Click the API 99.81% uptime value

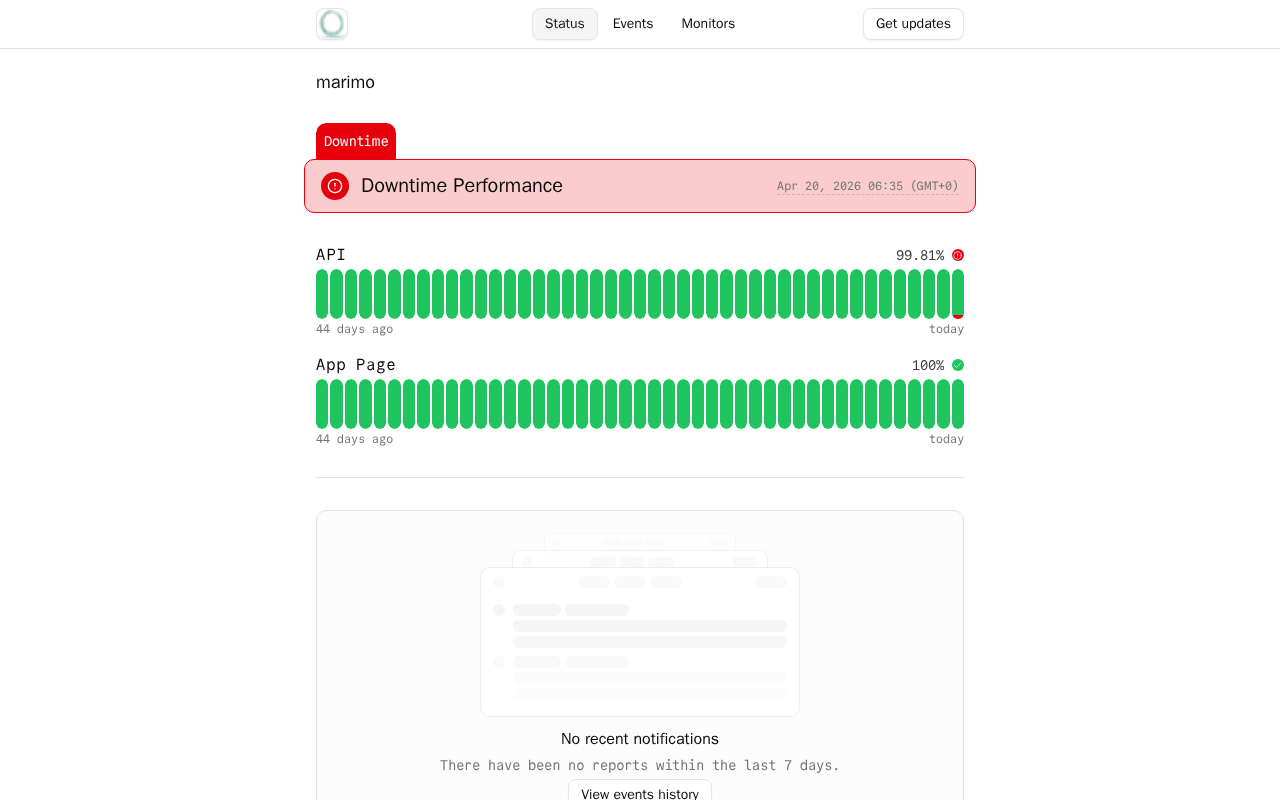point(919,255)
